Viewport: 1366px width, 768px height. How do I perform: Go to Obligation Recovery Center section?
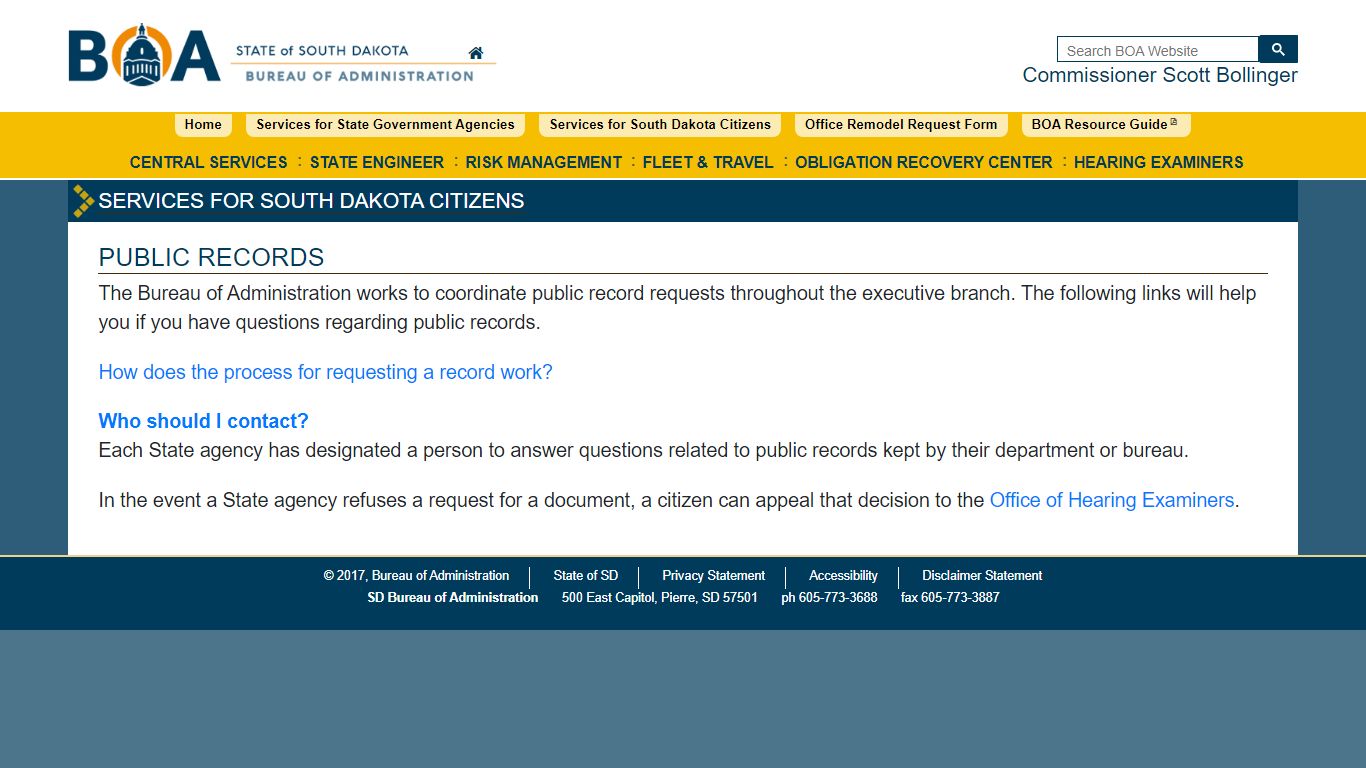click(x=924, y=162)
